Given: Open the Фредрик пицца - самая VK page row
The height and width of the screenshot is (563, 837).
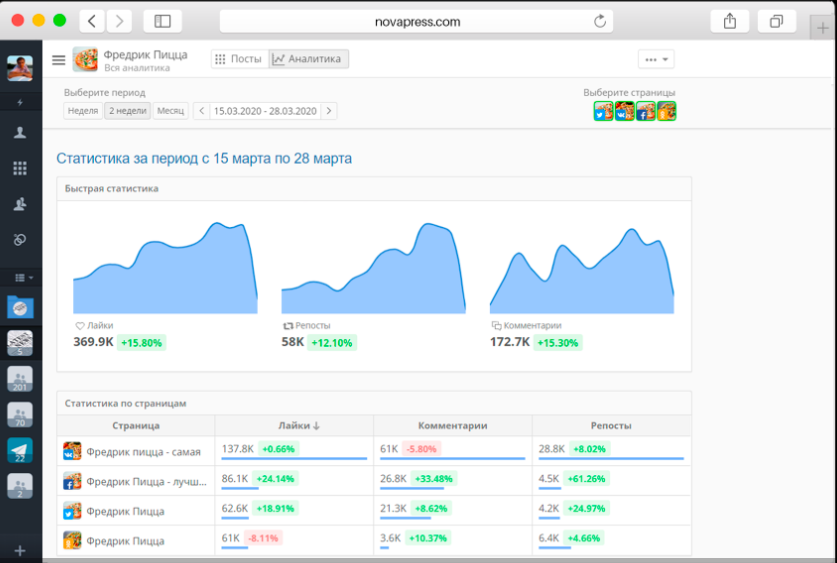Looking at the screenshot, I should coord(136,451).
